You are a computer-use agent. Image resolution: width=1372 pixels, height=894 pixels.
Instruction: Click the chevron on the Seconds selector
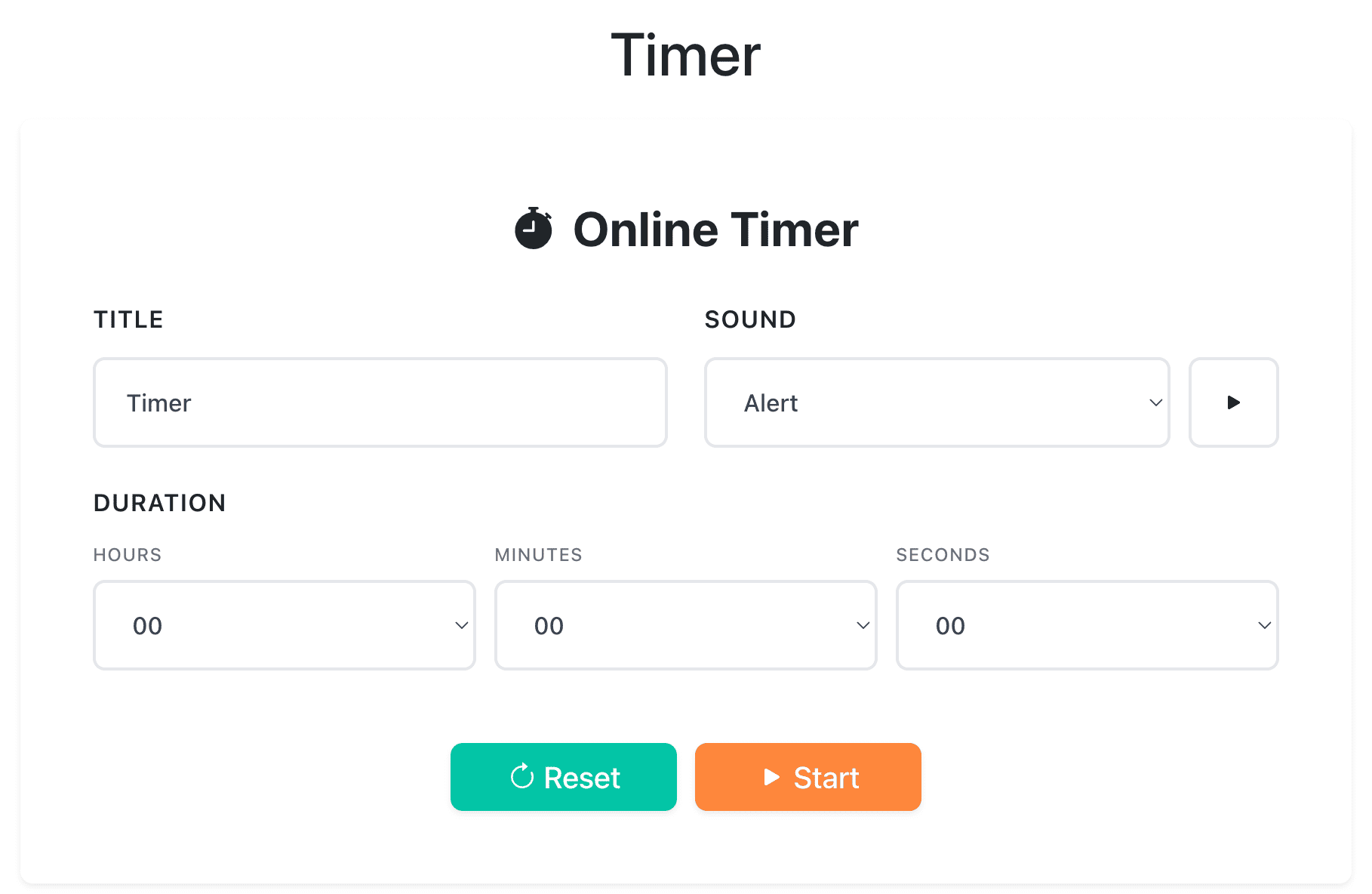click(x=1265, y=625)
